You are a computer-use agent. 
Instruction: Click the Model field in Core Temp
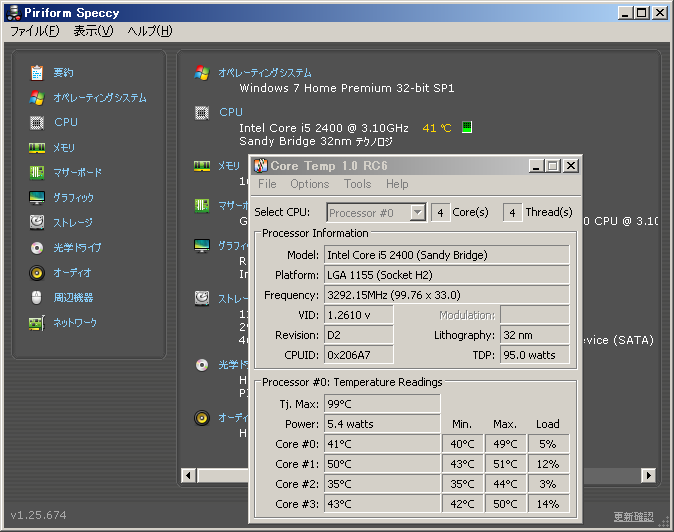tap(447, 255)
